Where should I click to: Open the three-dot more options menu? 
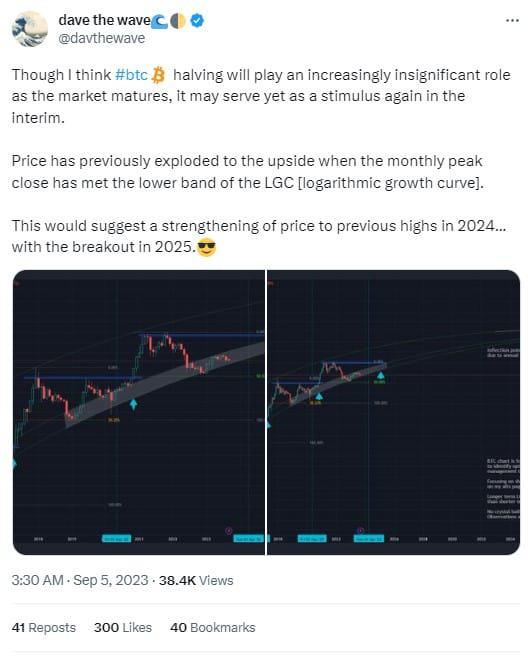pyautogui.click(x=512, y=21)
